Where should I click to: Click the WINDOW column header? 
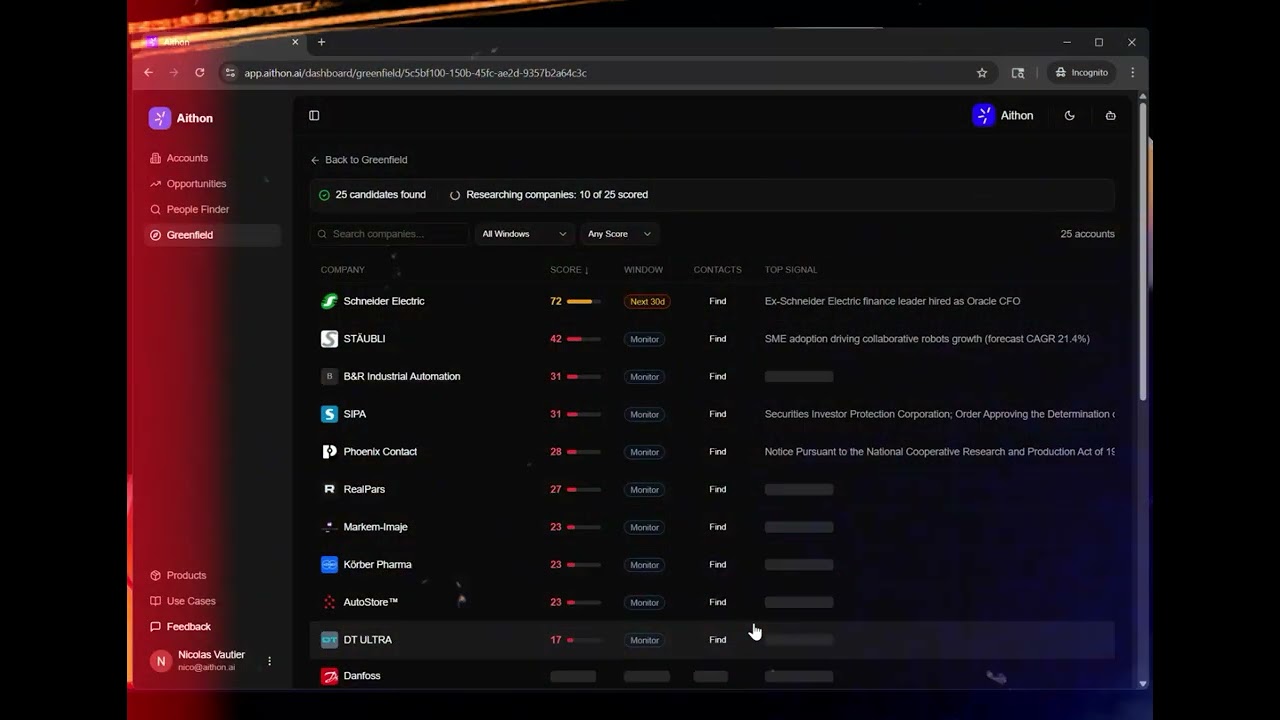click(643, 270)
